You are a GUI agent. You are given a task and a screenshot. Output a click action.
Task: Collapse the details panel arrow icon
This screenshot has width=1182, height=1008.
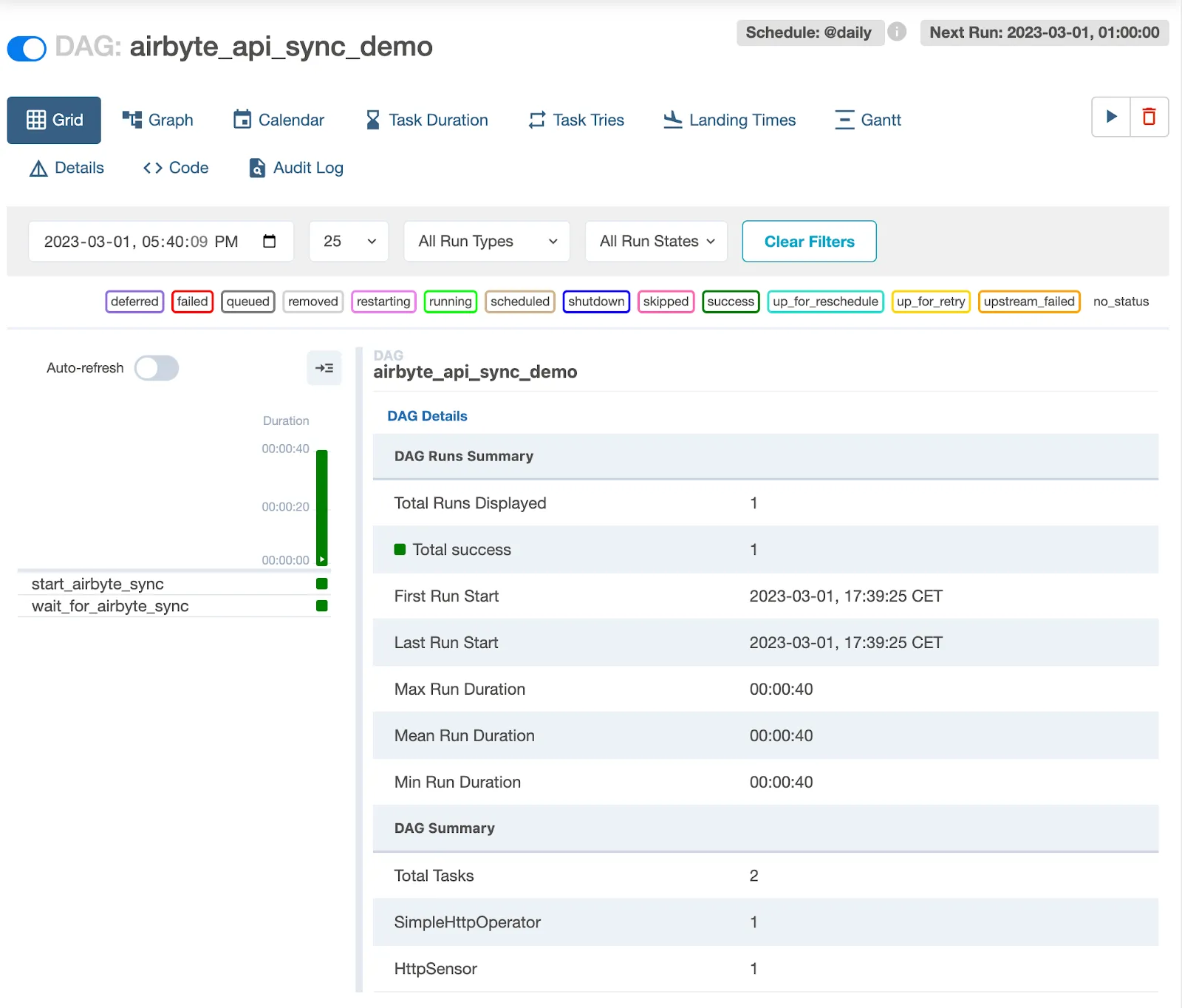coord(324,368)
